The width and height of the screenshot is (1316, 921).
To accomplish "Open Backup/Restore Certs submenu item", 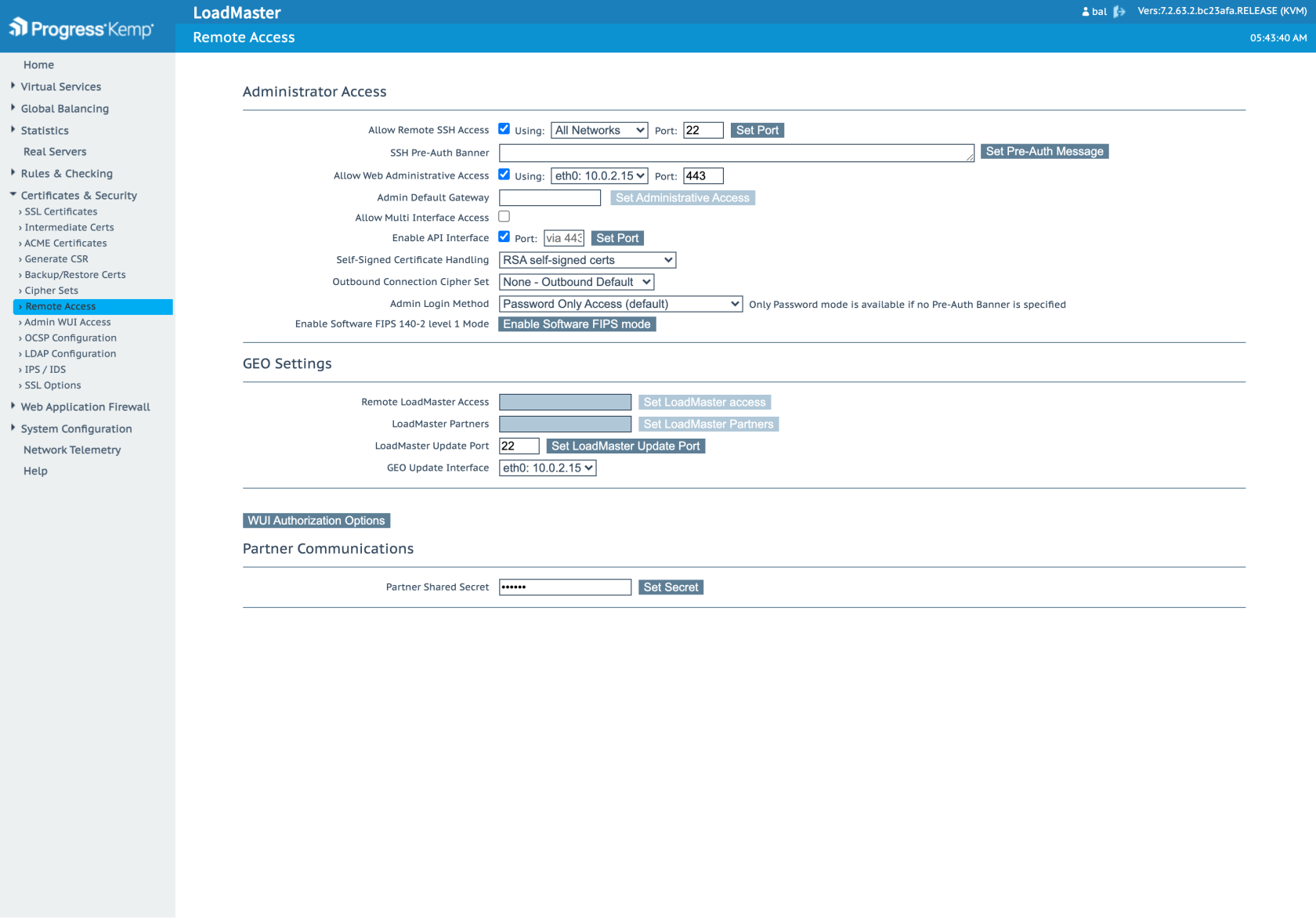I will (75, 275).
